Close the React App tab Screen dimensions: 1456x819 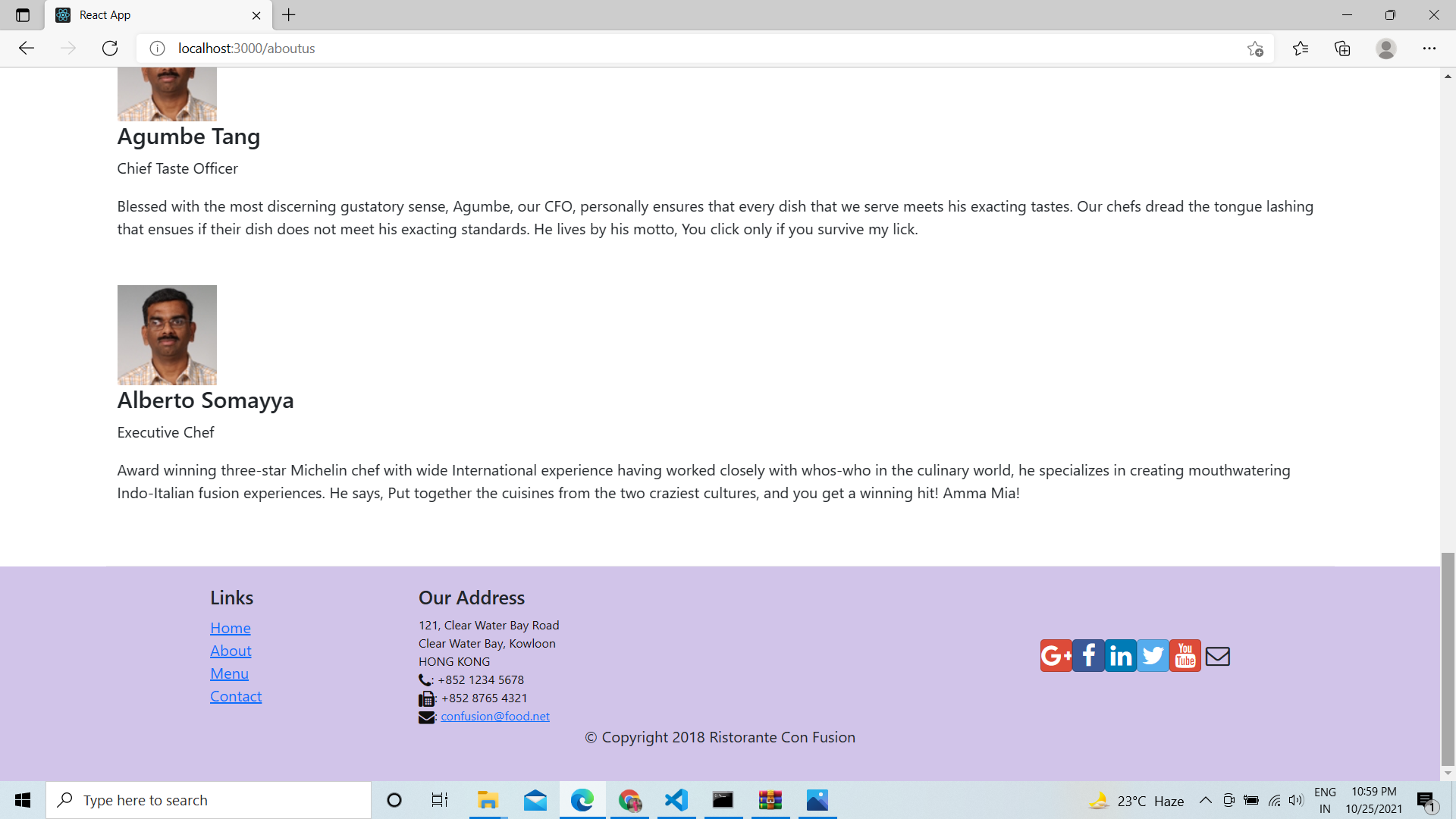[x=256, y=15]
